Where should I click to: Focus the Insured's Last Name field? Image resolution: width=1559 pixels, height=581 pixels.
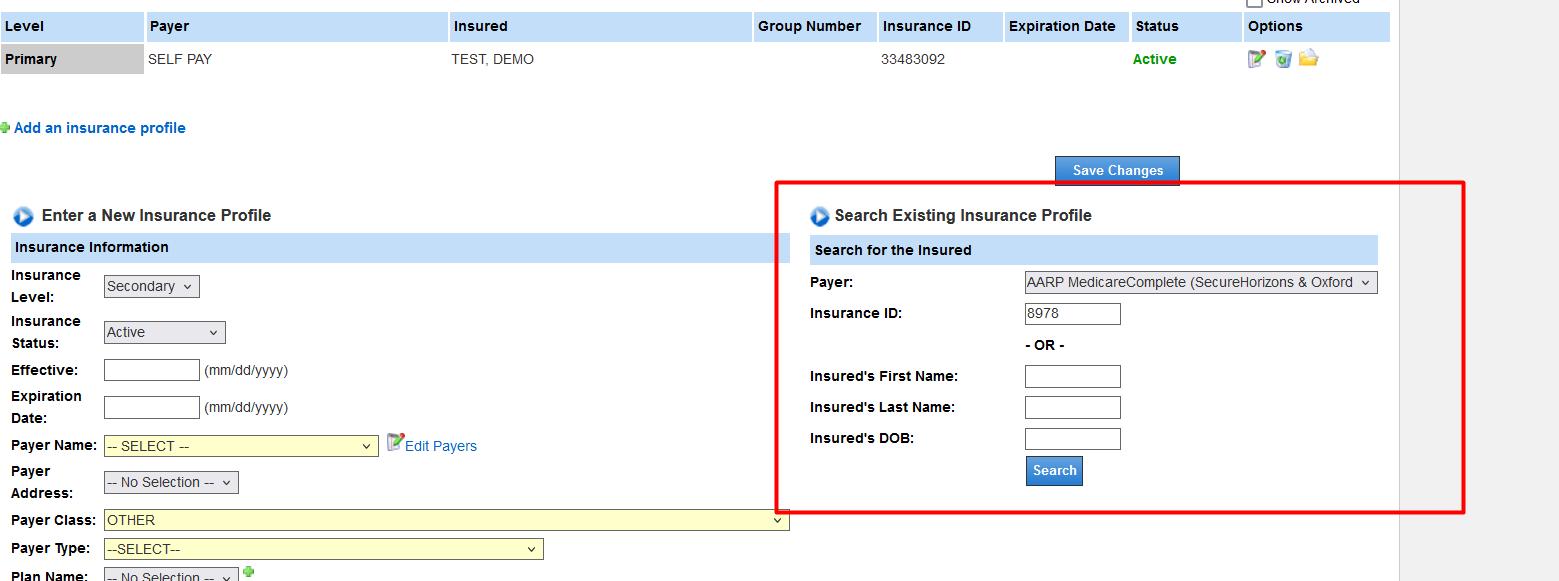click(1072, 408)
